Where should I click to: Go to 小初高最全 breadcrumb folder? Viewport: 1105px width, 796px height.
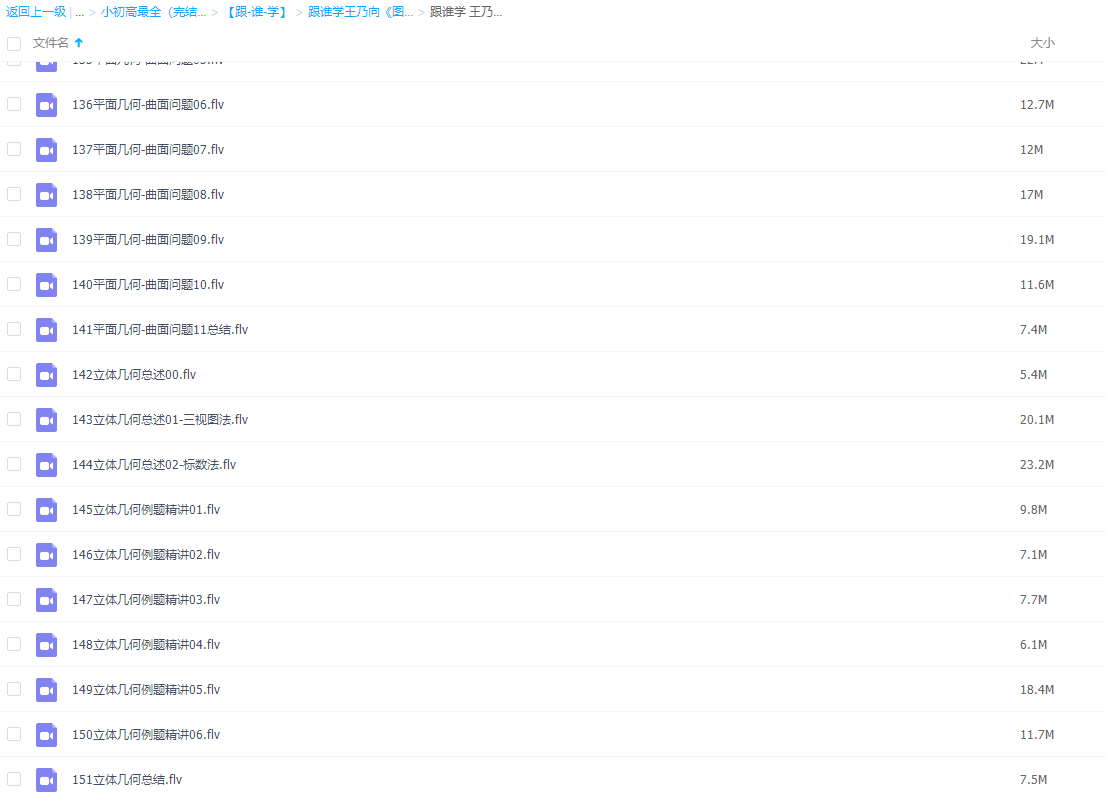click(x=153, y=12)
